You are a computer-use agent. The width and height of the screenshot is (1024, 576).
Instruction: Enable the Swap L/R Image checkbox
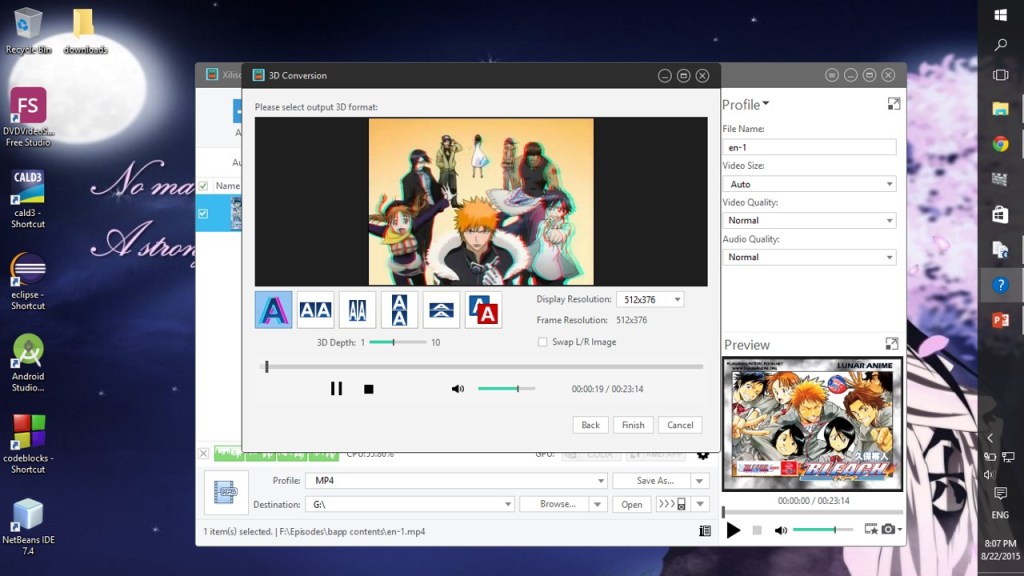click(543, 342)
